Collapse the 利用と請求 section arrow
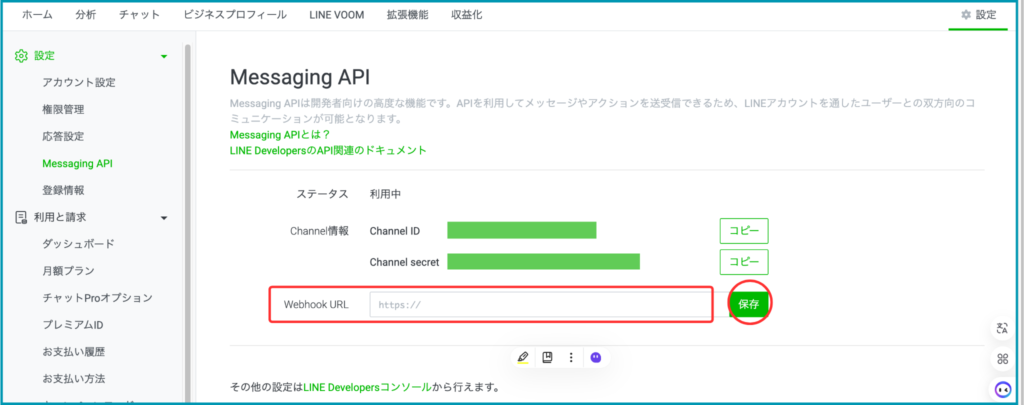1024x405 pixels. (x=164, y=218)
